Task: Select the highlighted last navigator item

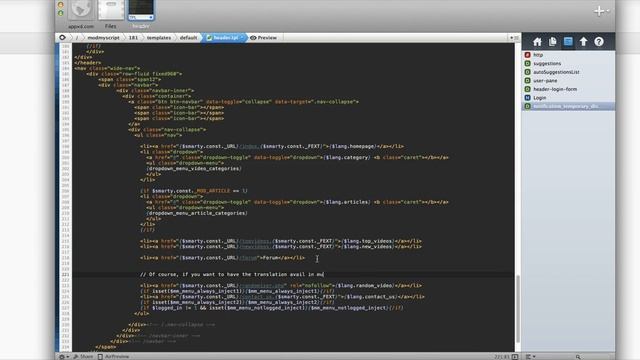Action: 568,106
